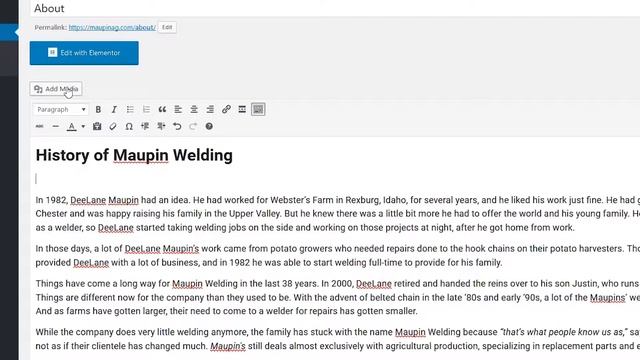The width and height of the screenshot is (640, 360).
Task: Click the permalink Edit button
Action: 167,27
